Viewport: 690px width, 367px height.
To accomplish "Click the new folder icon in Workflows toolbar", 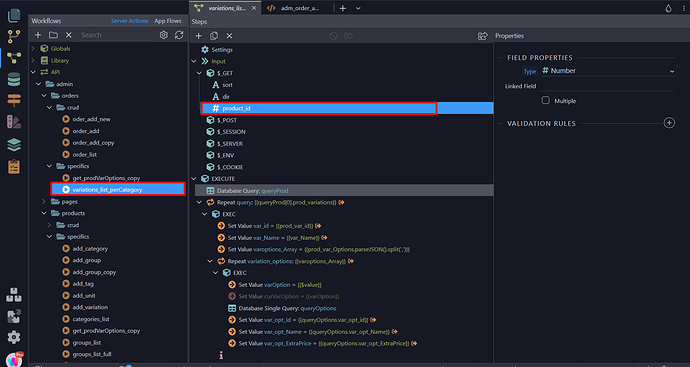I will pos(53,35).
